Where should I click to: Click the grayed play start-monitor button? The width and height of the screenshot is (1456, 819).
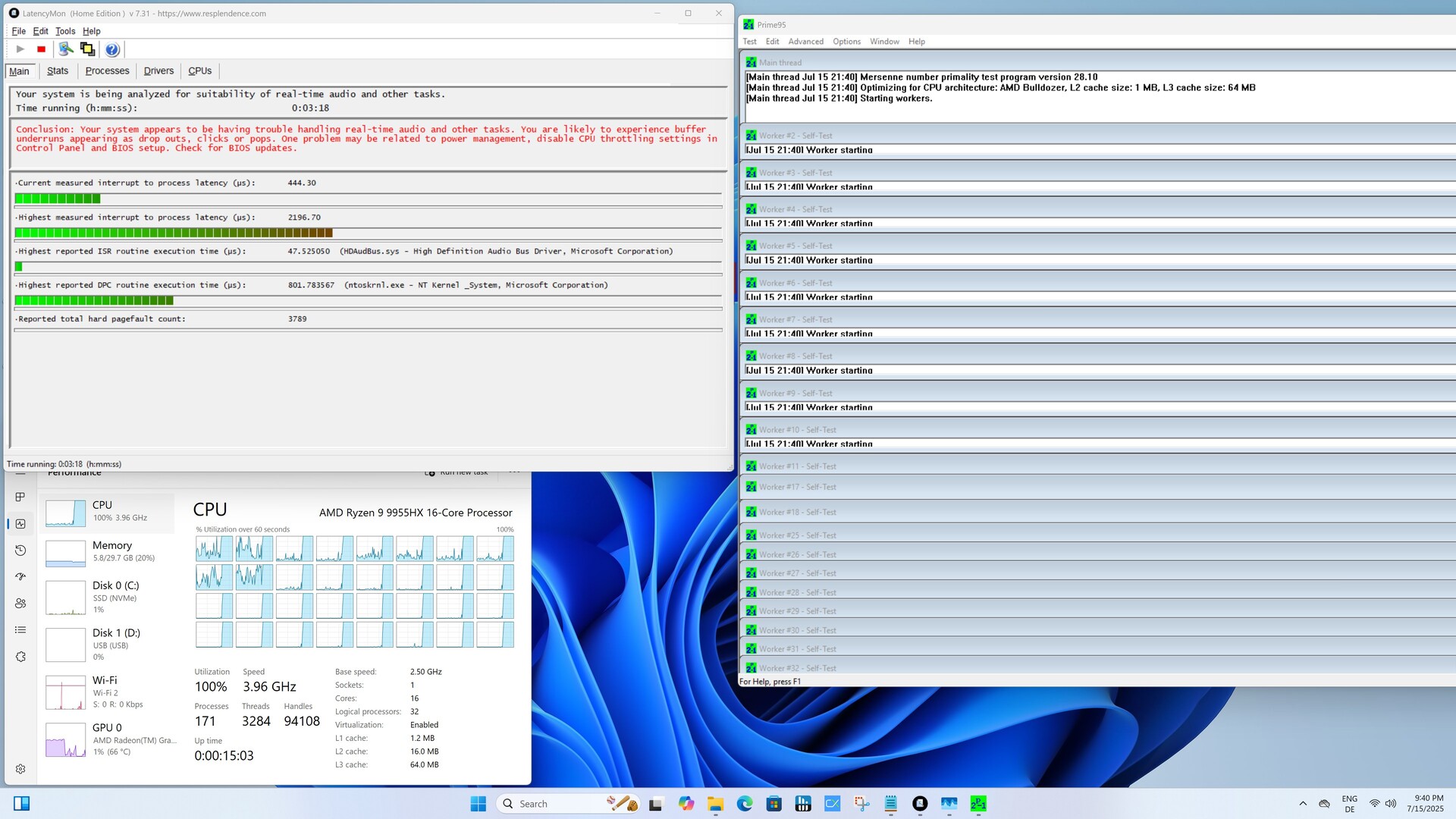(20, 49)
